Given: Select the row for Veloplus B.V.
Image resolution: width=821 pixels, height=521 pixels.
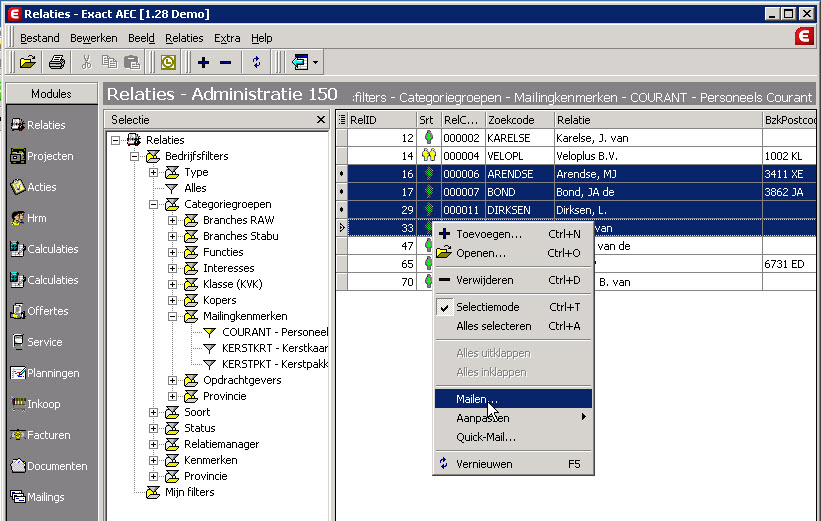Looking at the screenshot, I should click(x=576, y=156).
